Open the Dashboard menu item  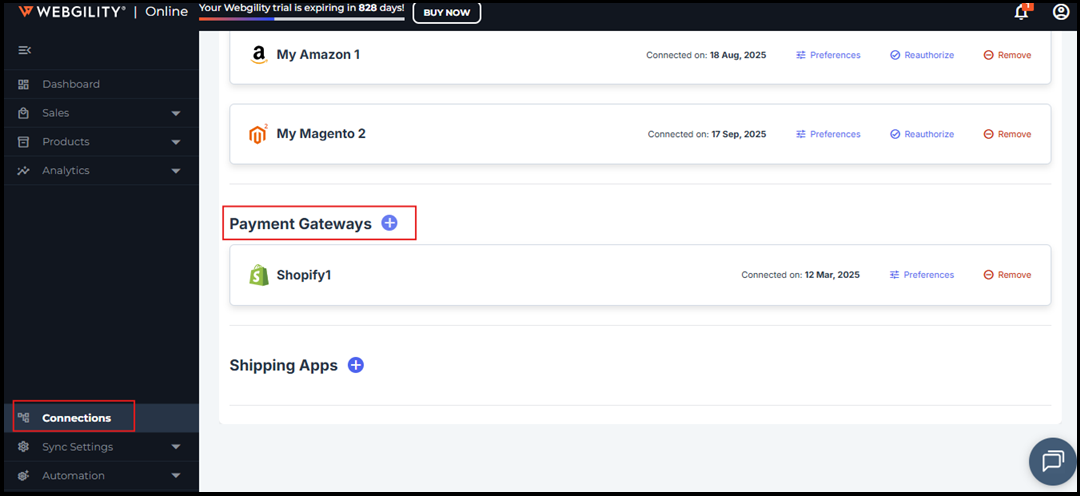70,84
